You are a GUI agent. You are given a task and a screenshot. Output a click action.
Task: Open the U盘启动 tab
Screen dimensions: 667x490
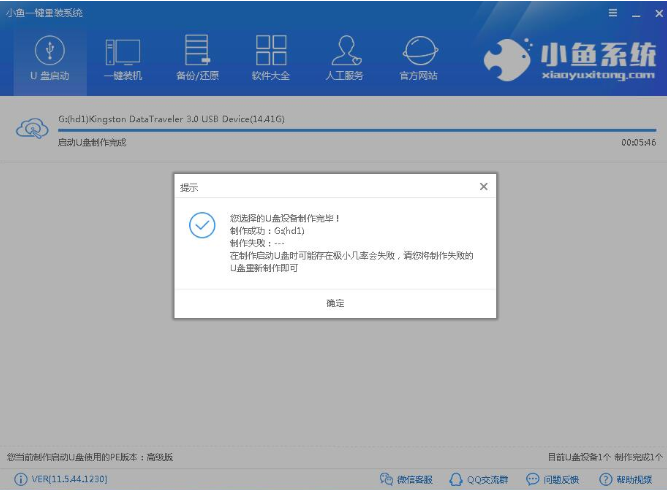(48, 58)
